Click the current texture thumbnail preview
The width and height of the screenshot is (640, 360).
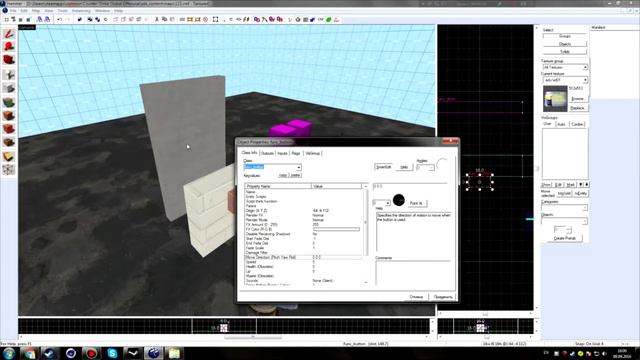[x=555, y=98]
